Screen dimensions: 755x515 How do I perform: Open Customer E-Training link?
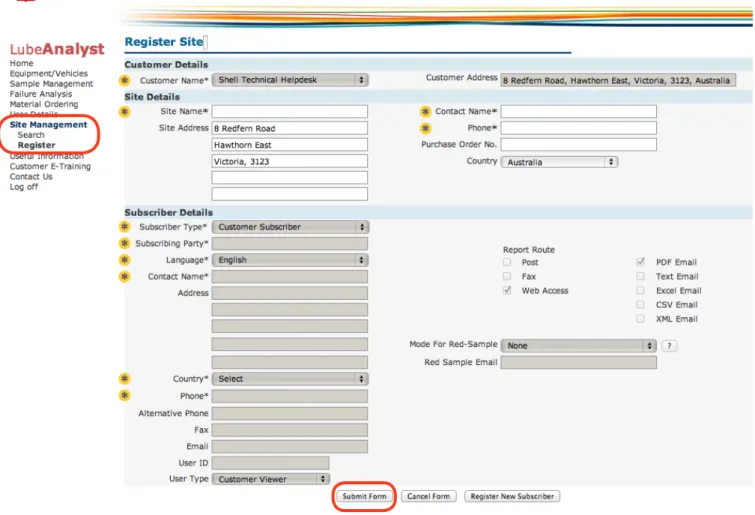coord(50,166)
